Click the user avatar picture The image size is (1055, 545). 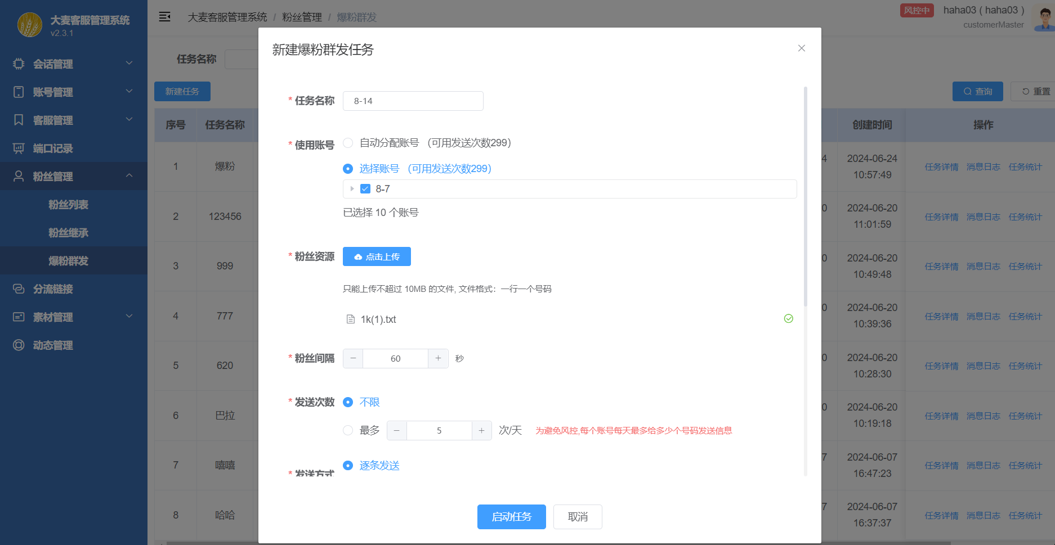pyautogui.click(x=1044, y=17)
